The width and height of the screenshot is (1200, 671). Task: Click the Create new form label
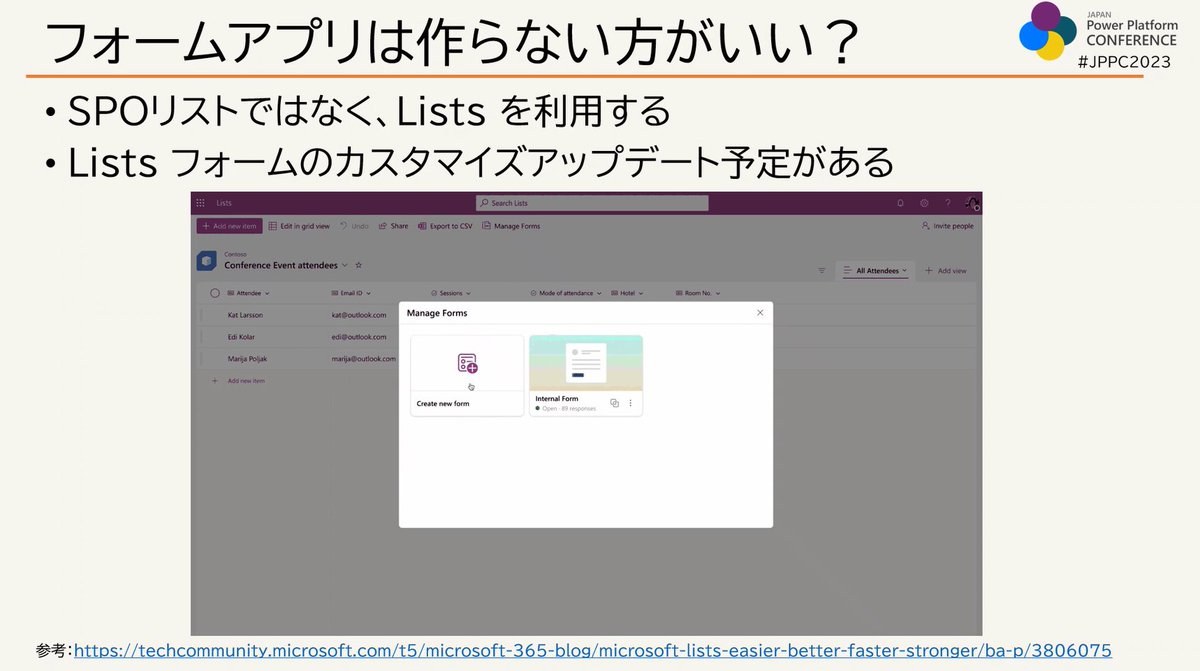pos(443,403)
